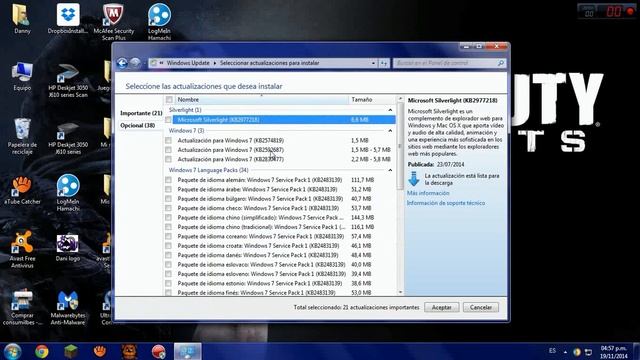This screenshot has height=360, width=640.
Task: Click Windows Update in the breadcrumb
Action: [188, 63]
